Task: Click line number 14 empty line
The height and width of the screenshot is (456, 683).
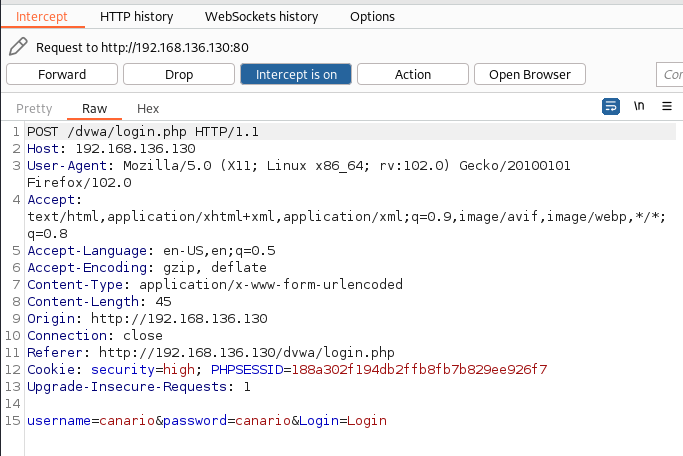Action: tap(13, 403)
